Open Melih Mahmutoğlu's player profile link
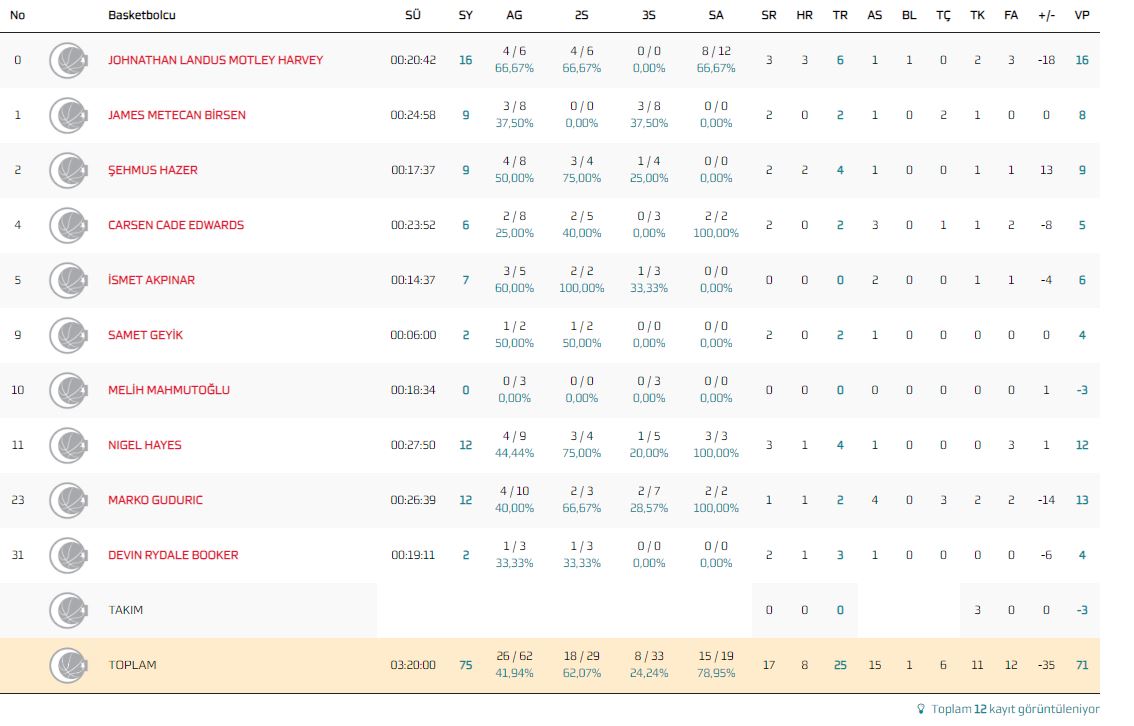Image resolution: width=1134 pixels, height=726 pixels. [x=169, y=390]
